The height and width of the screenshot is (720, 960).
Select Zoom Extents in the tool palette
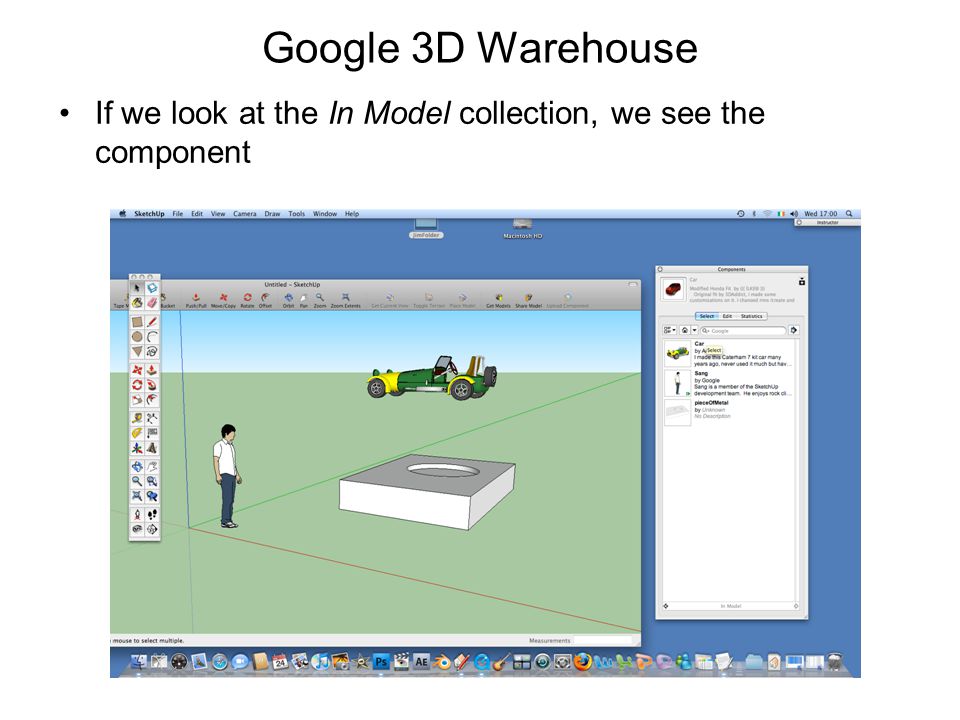tap(137, 497)
